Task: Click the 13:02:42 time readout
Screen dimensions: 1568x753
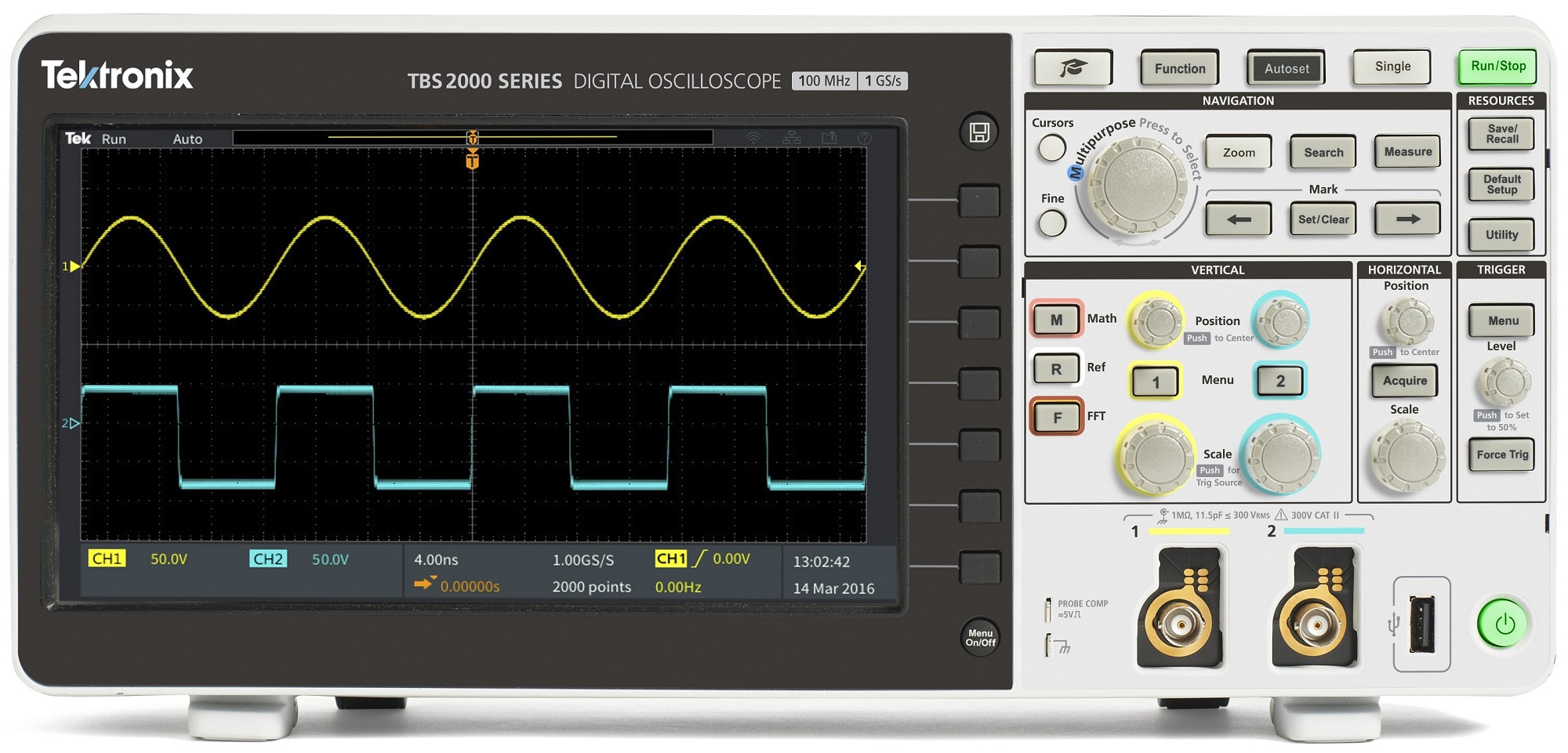Action: 821,562
